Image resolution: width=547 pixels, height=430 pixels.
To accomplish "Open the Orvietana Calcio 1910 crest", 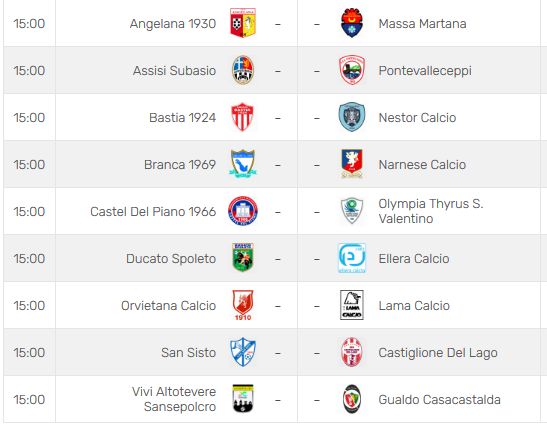I will (x=243, y=305).
